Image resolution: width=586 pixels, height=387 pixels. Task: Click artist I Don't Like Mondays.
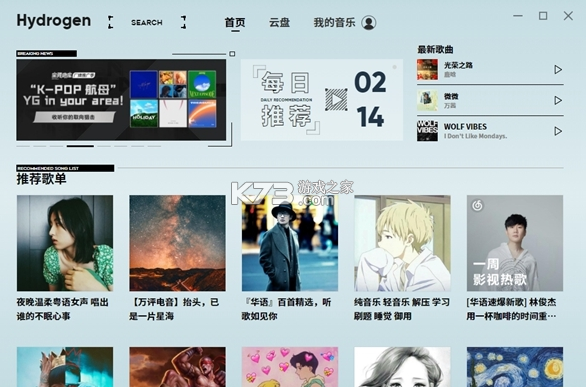475,136
